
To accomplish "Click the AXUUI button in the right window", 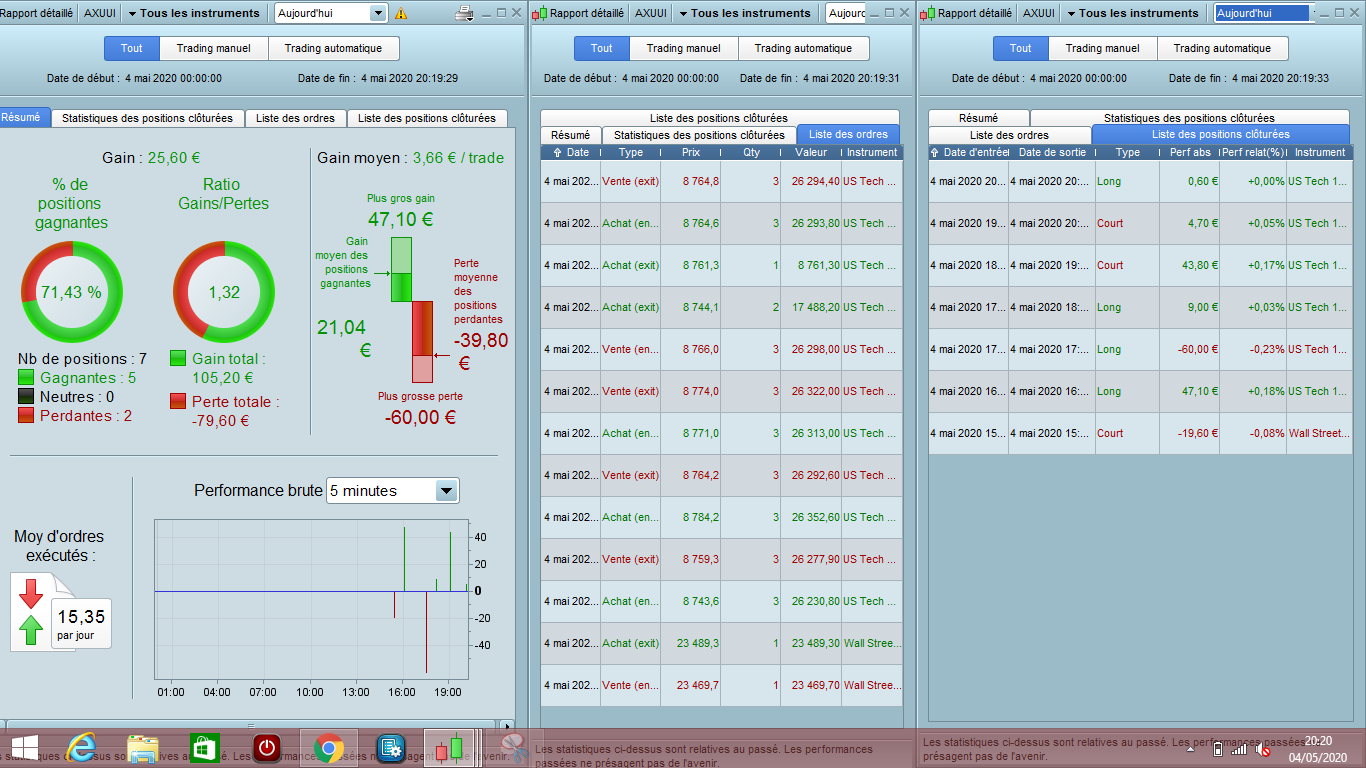I will pos(1038,13).
